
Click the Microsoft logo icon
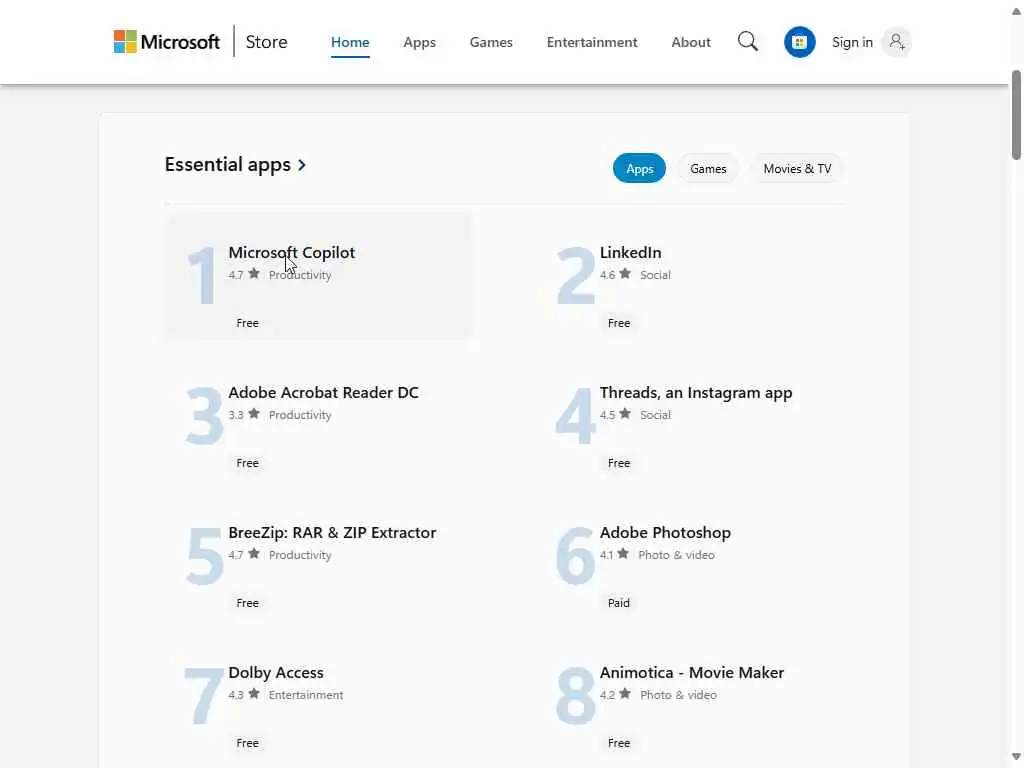125,42
